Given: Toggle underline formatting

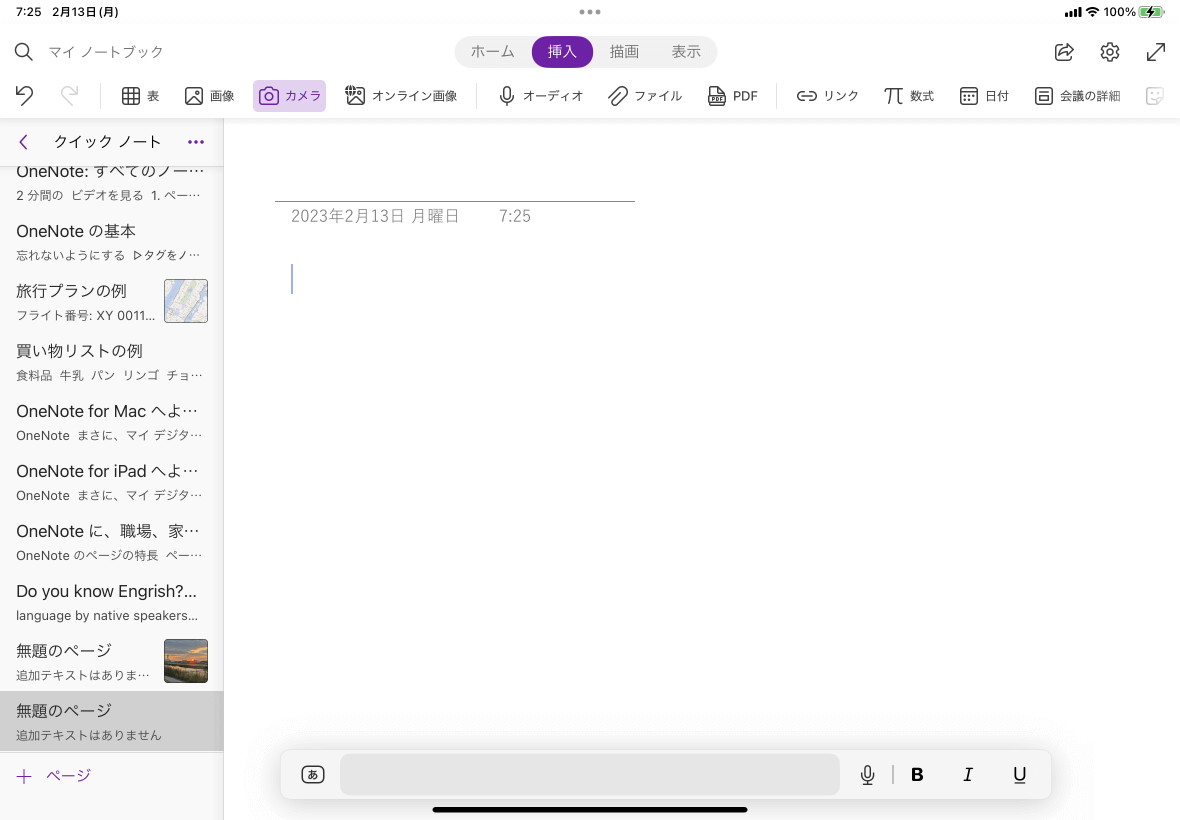Looking at the screenshot, I should click(x=1019, y=774).
